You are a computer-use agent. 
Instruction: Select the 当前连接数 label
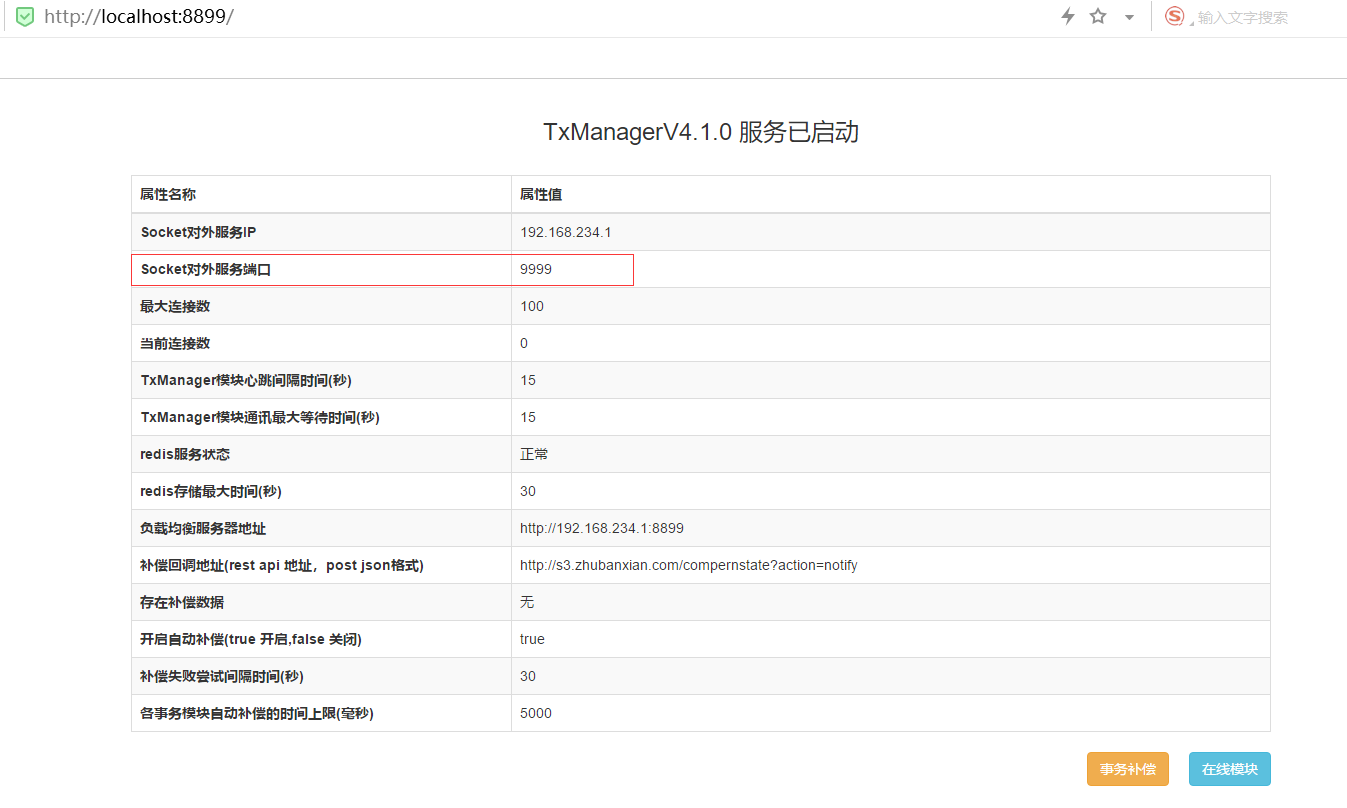tap(175, 343)
